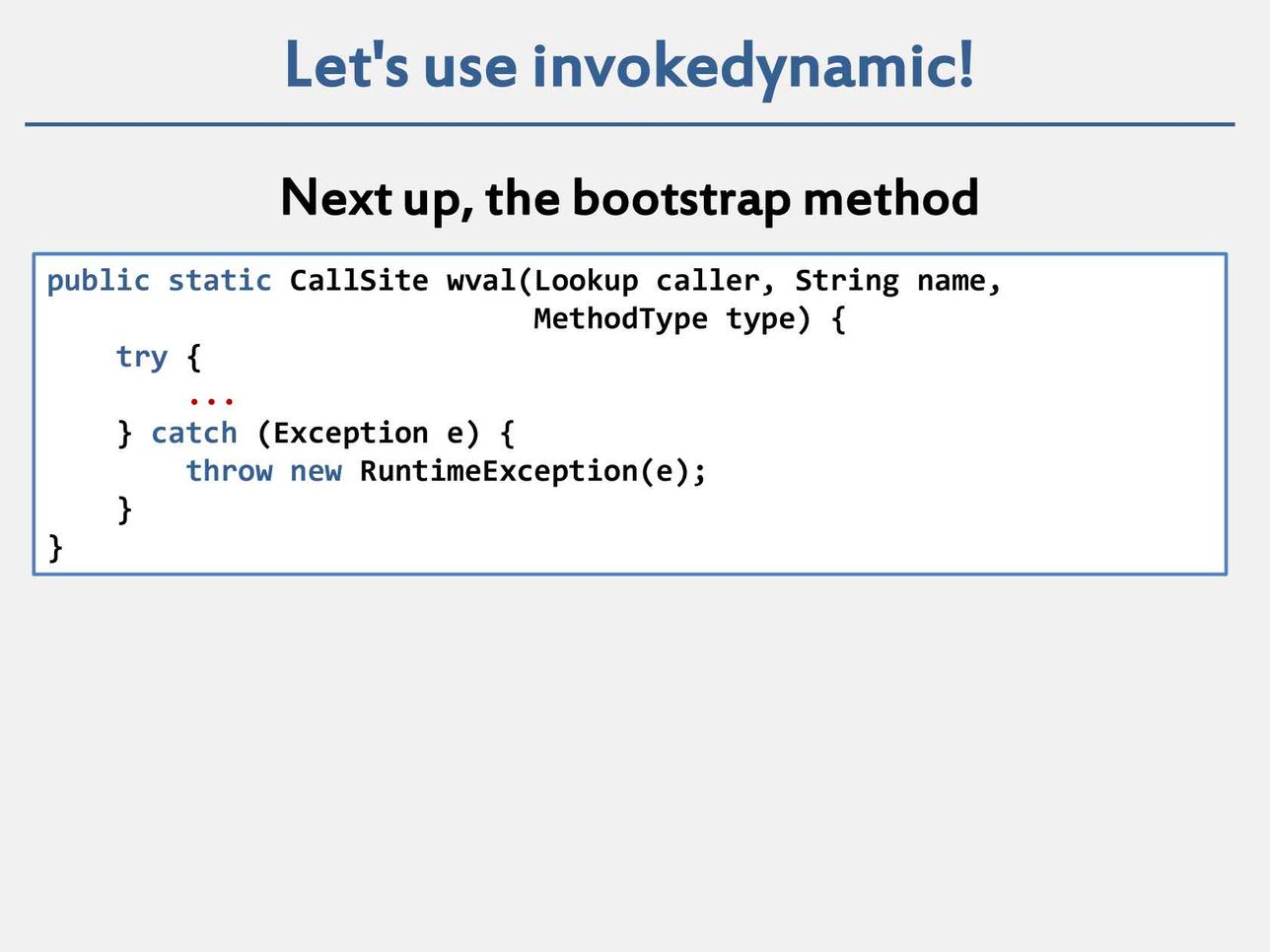1270x952 pixels.
Task: Select the "new" keyword
Action: click(316, 471)
